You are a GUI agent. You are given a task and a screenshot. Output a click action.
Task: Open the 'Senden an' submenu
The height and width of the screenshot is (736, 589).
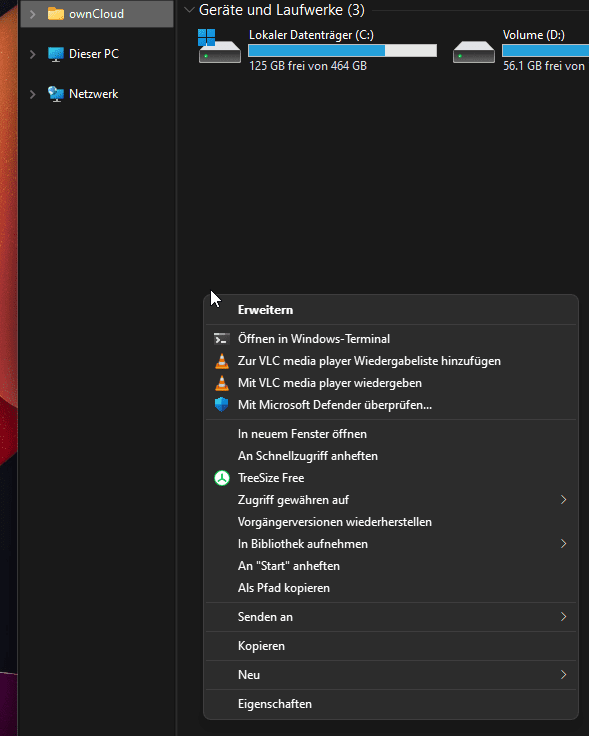(x=391, y=617)
